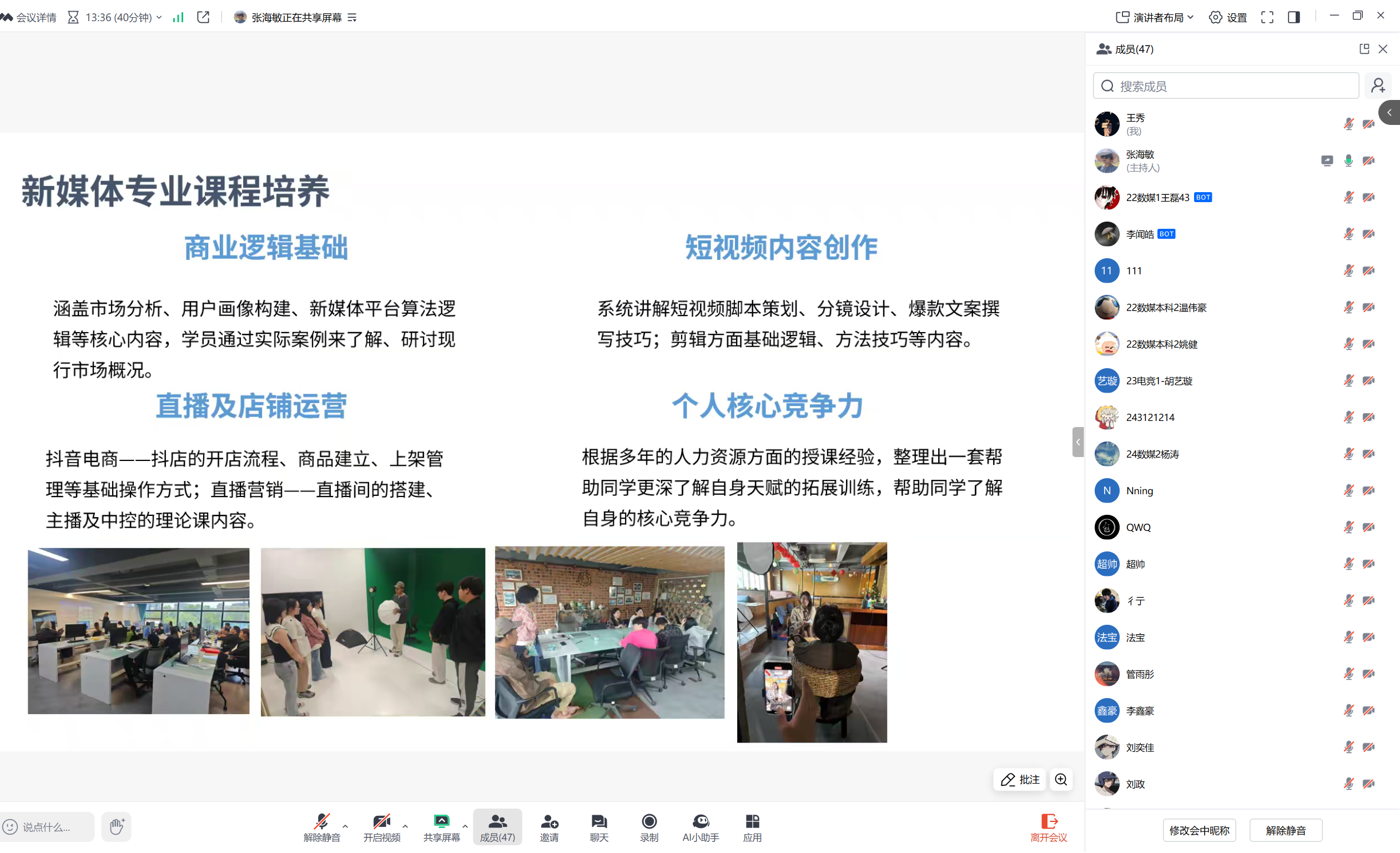The image size is (1400, 853).
Task: Open the AI小助手 assistant
Action: click(701, 827)
